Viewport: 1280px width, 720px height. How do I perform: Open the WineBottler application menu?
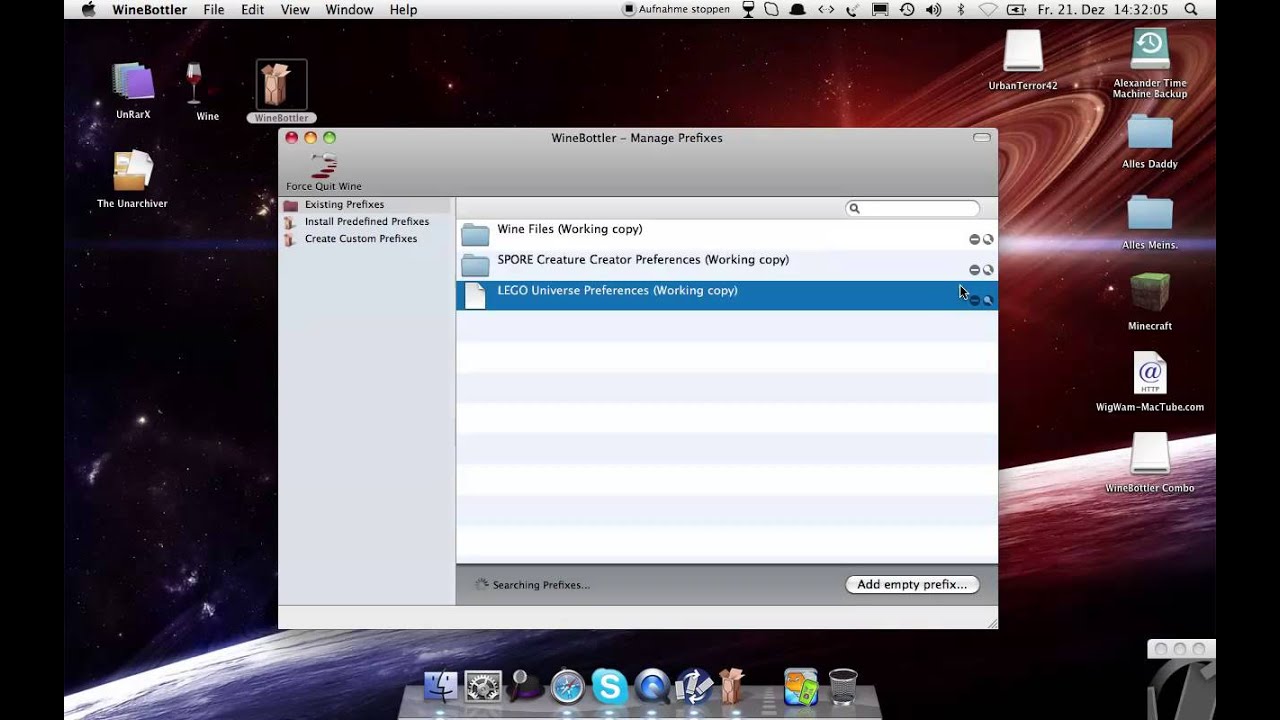pyautogui.click(x=149, y=9)
